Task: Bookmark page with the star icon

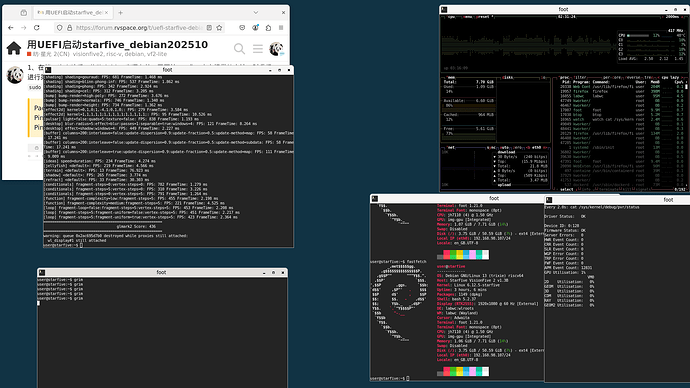Action: coord(219,28)
